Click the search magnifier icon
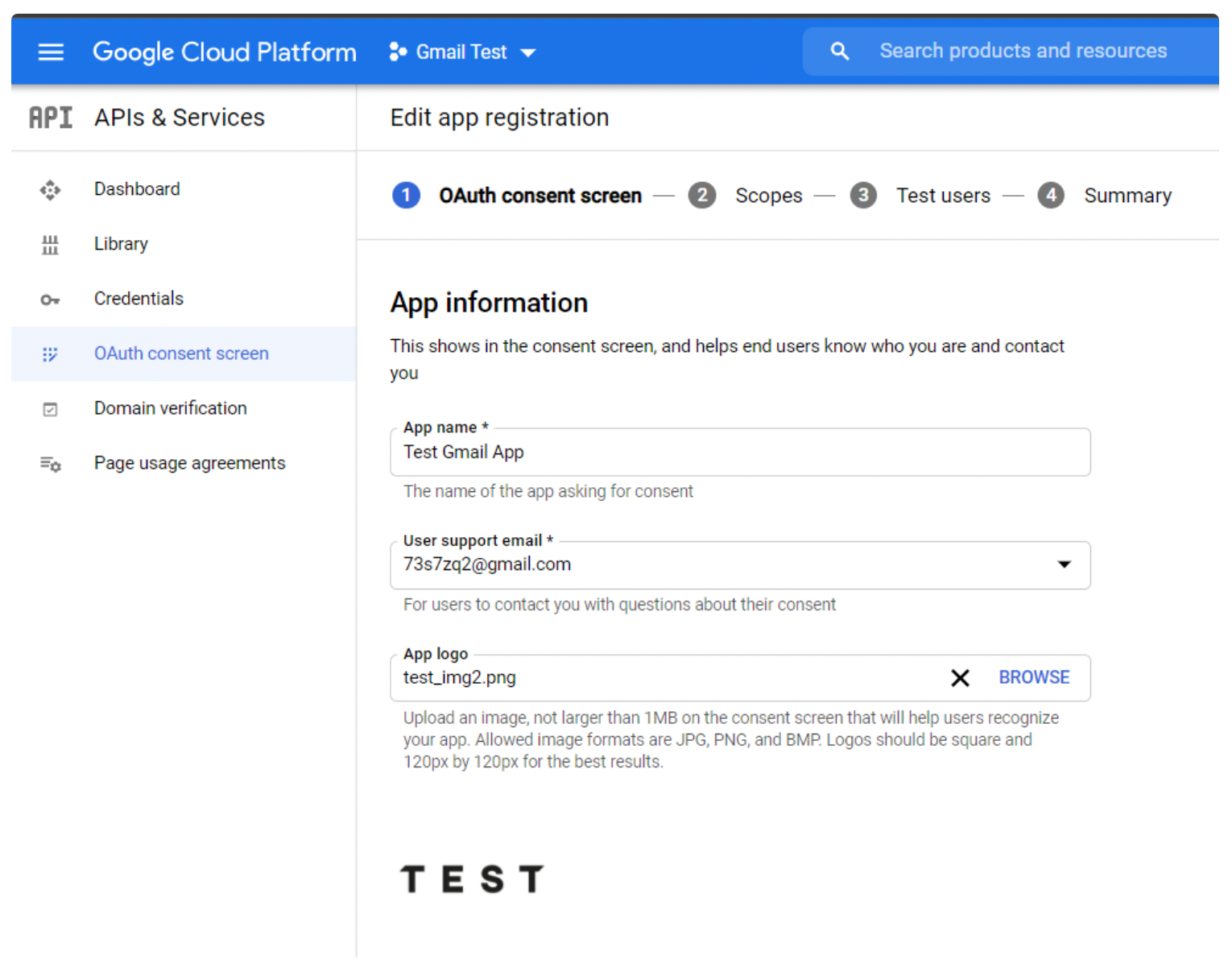This screenshot has height=968, width=1232. tap(839, 52)
